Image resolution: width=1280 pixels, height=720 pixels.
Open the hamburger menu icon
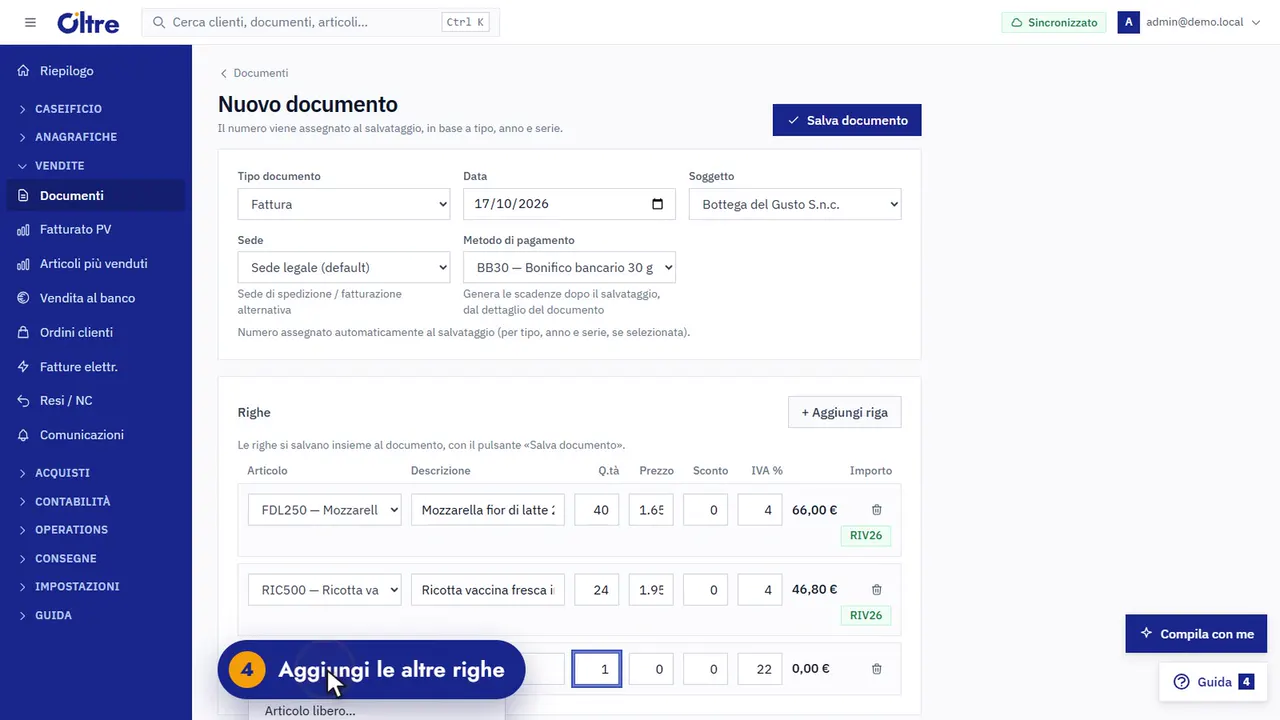coord(30,22)
